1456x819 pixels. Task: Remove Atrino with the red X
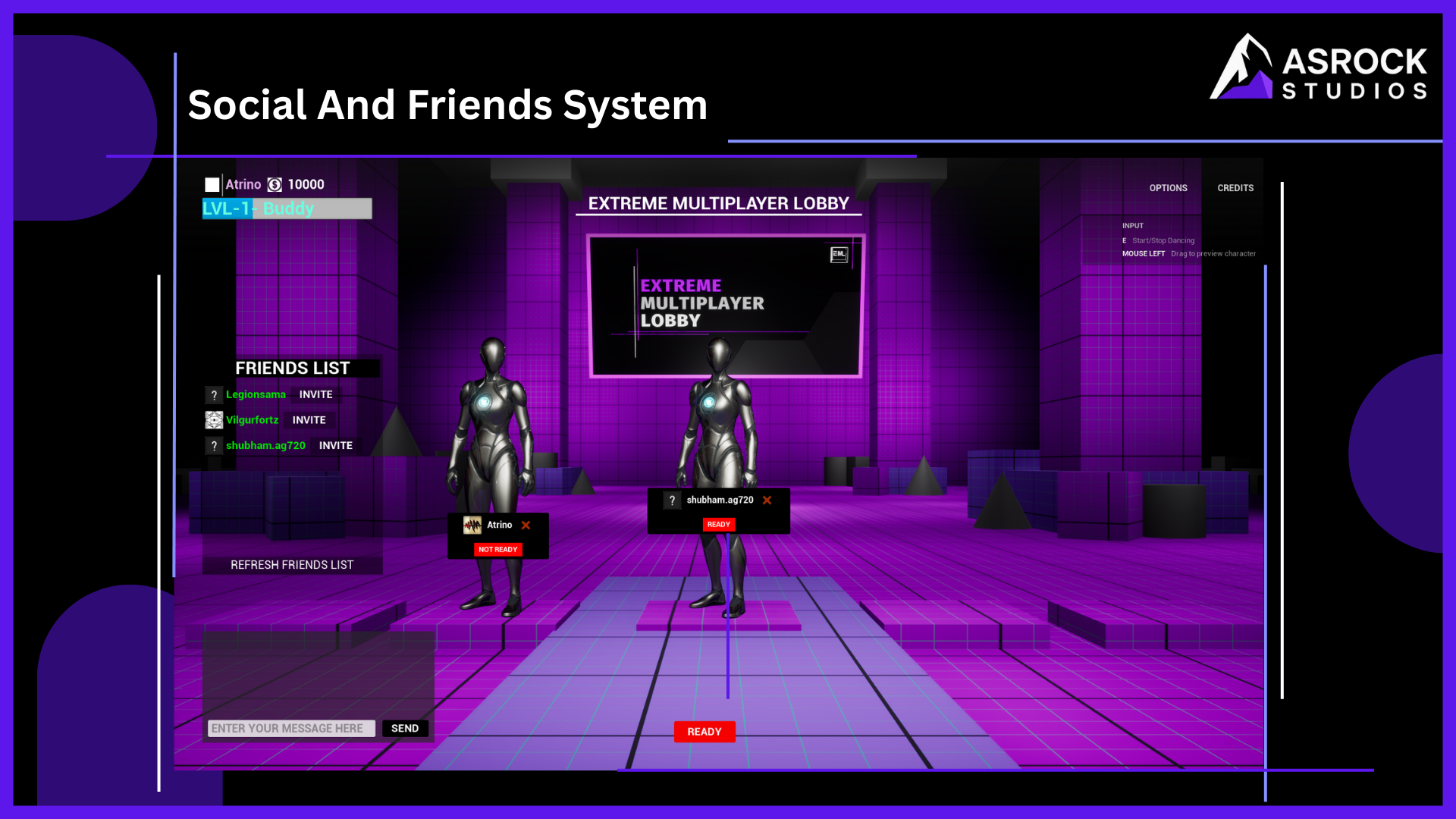pyautogui.click(x=526, y=525)
